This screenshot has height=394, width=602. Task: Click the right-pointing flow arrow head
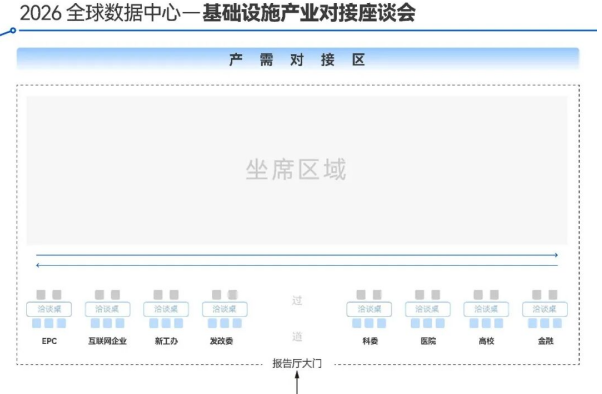556,255
